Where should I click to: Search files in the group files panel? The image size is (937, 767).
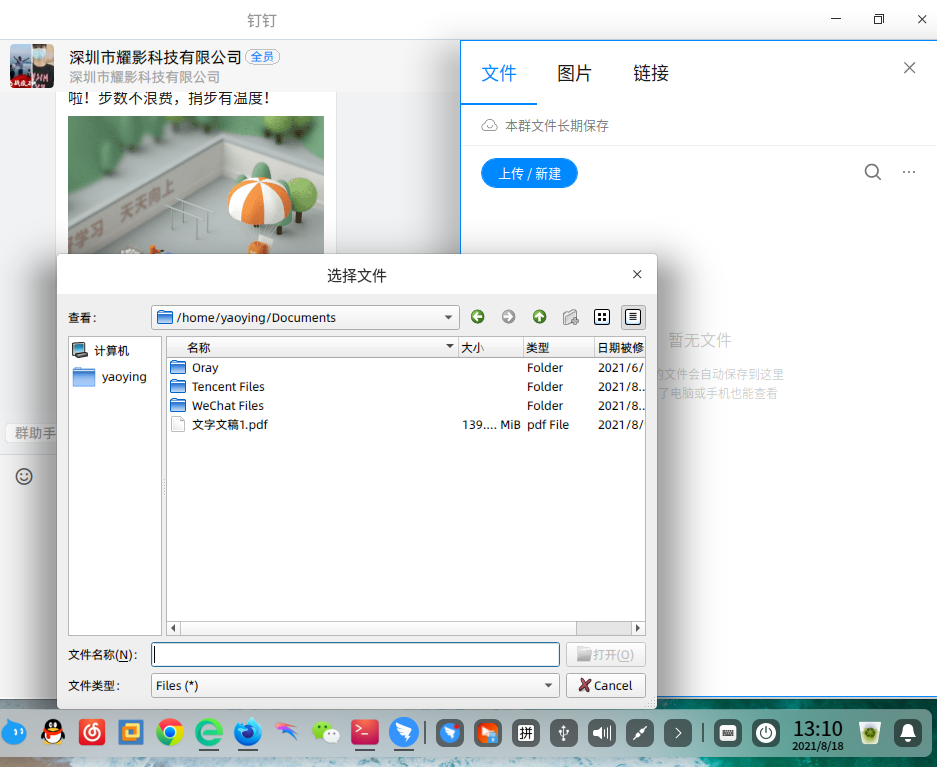point(872,172)
